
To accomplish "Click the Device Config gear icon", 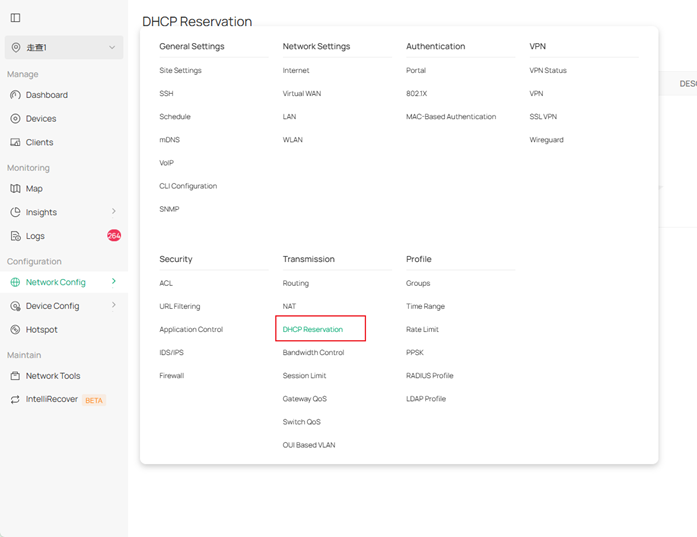I will click(15, 306).
